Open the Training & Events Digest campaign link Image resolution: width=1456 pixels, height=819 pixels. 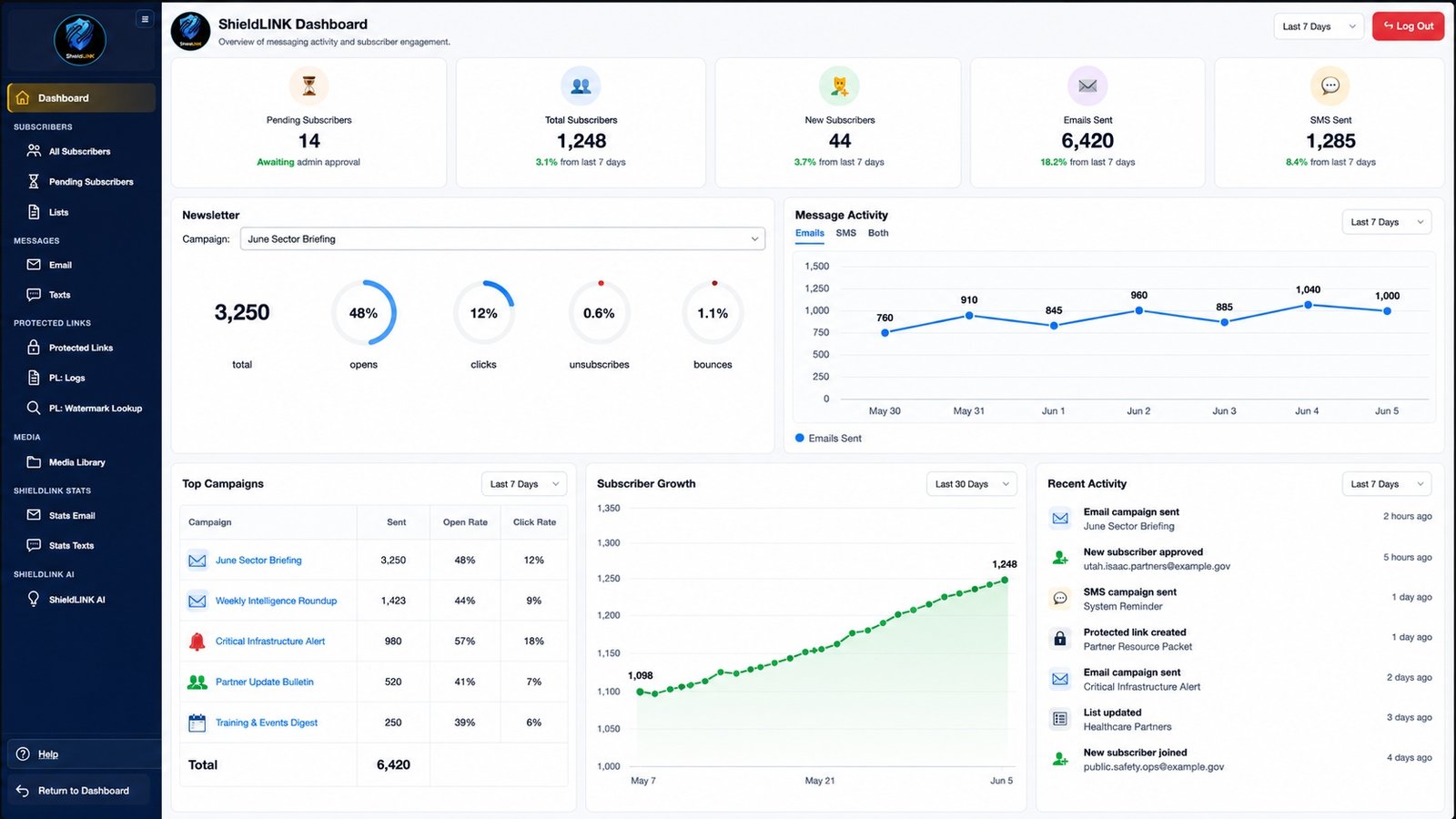267,723
